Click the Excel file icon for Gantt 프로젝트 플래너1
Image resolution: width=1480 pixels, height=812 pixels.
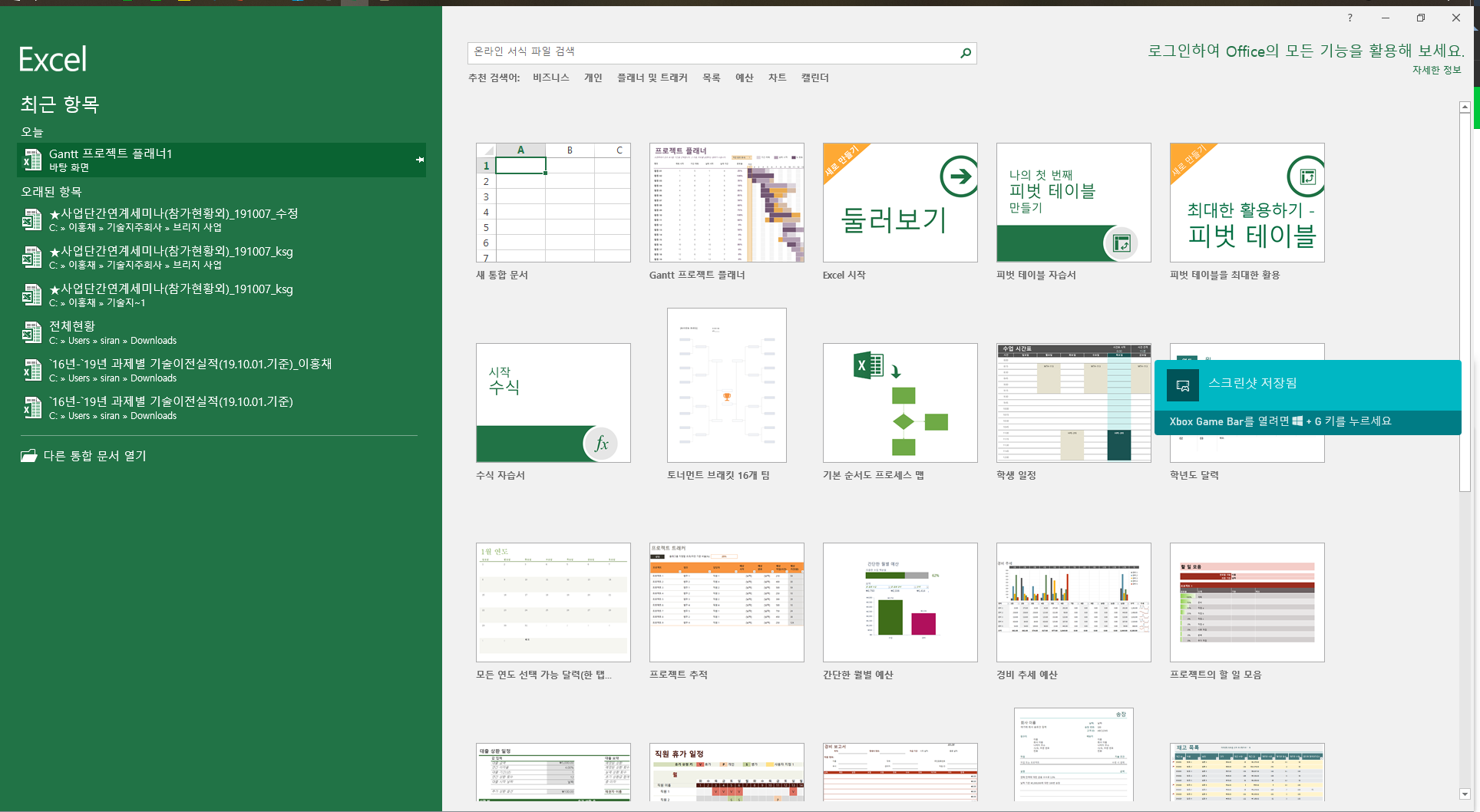pyautogui.click(x=31, y=160)
